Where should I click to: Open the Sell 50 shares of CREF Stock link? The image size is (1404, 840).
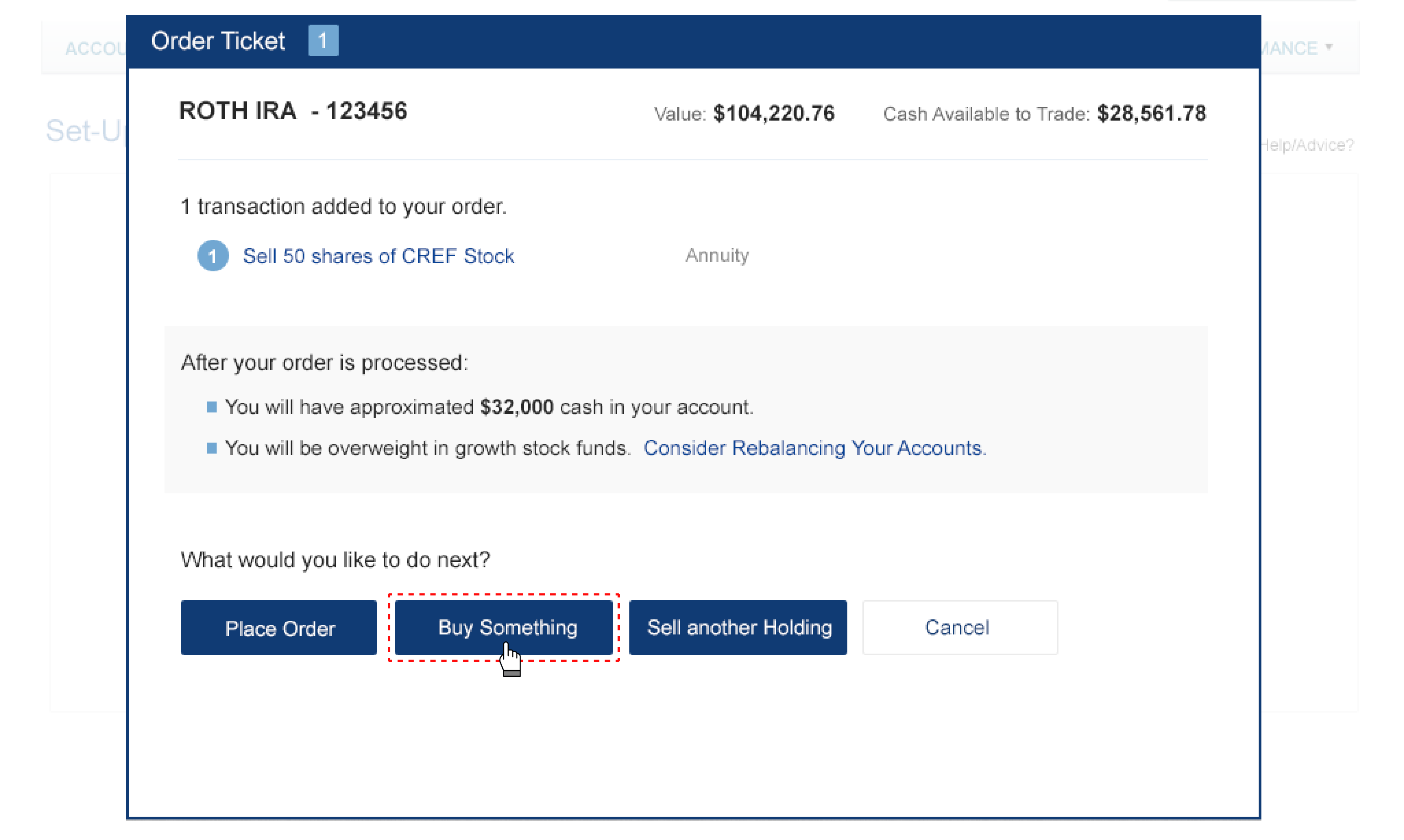[x=378, y=256]
